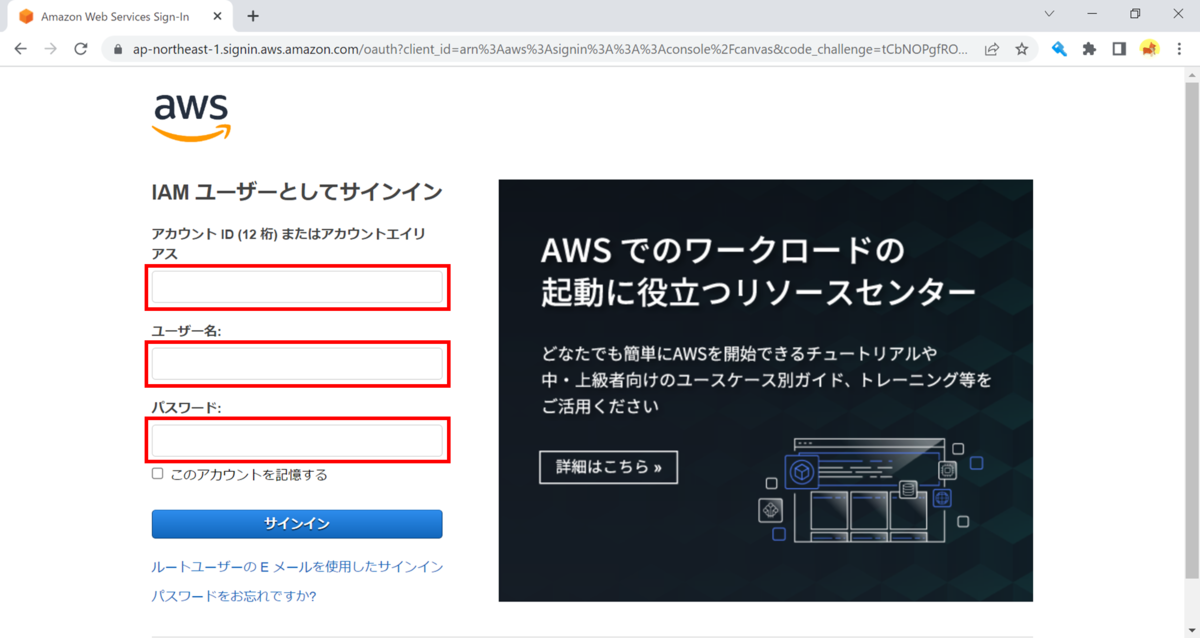Click the account ID or alias field

coord(297,288)
